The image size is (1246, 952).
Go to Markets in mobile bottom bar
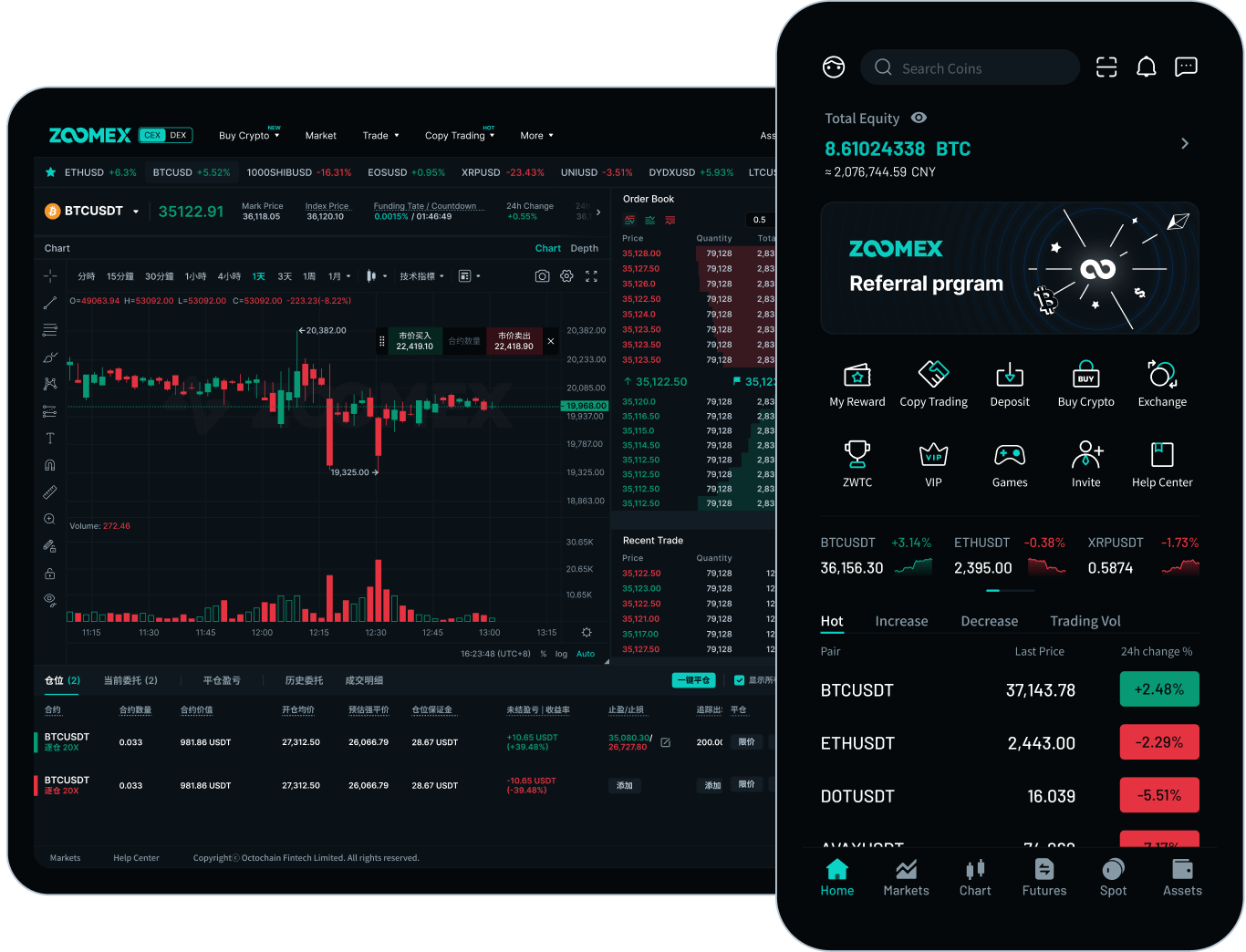(906, 878)
